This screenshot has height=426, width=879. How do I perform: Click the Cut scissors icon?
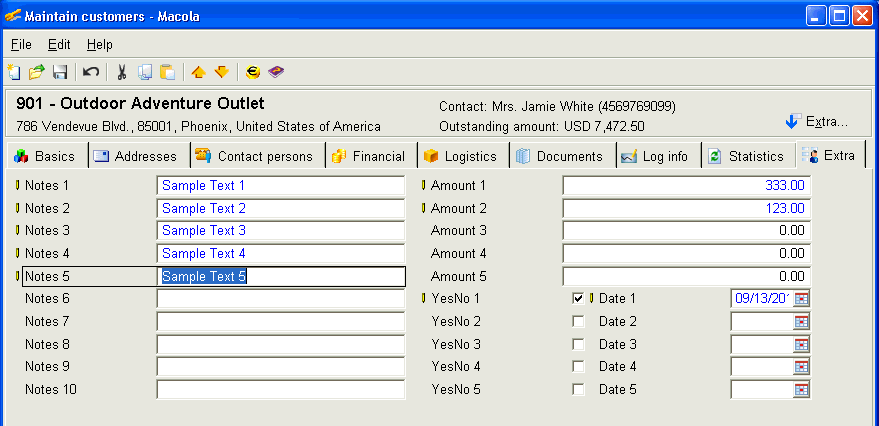point(122,72)
